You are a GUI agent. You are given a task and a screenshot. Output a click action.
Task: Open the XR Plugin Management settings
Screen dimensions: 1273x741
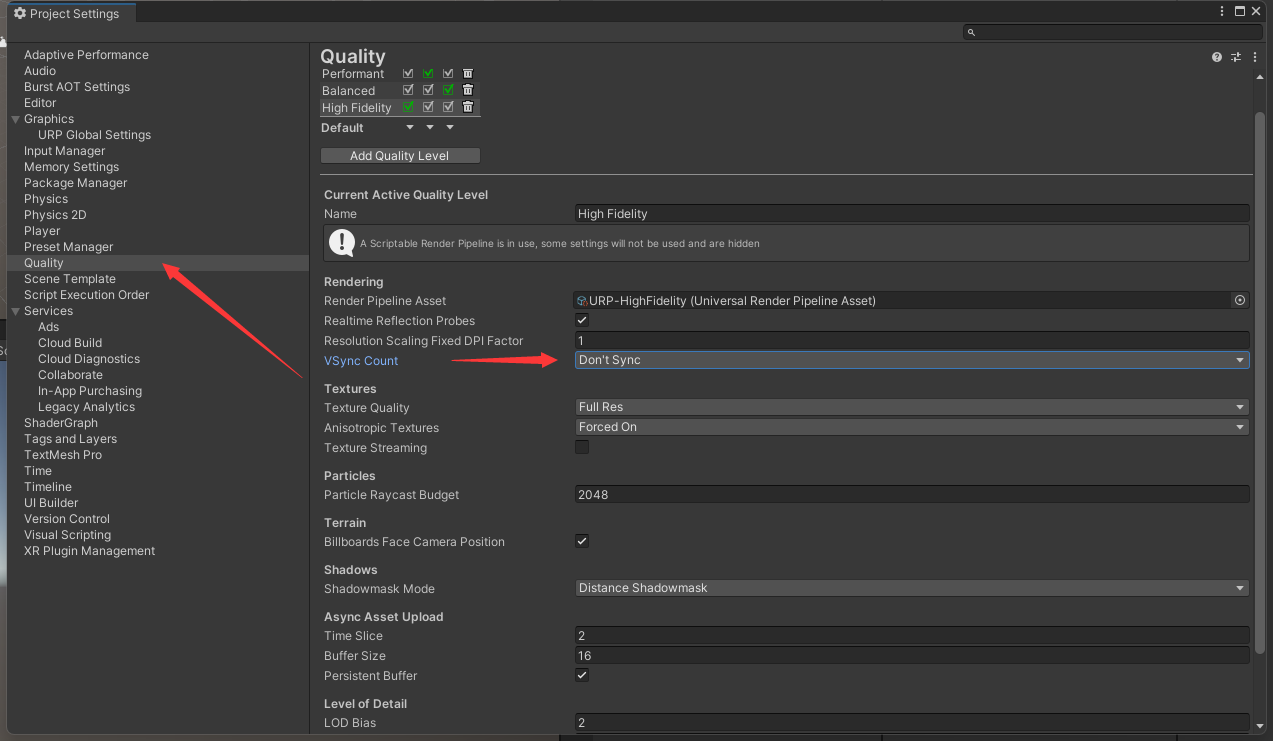[89, 551]
